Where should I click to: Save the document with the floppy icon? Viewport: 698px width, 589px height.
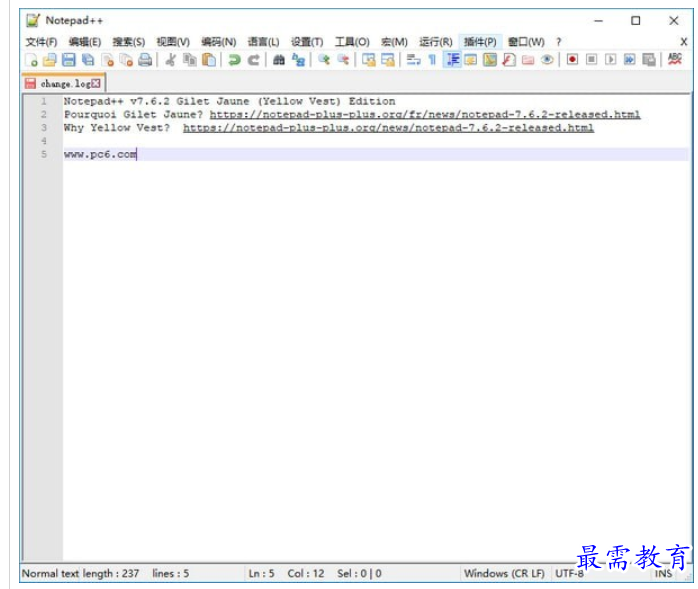[x=69, y=60]
